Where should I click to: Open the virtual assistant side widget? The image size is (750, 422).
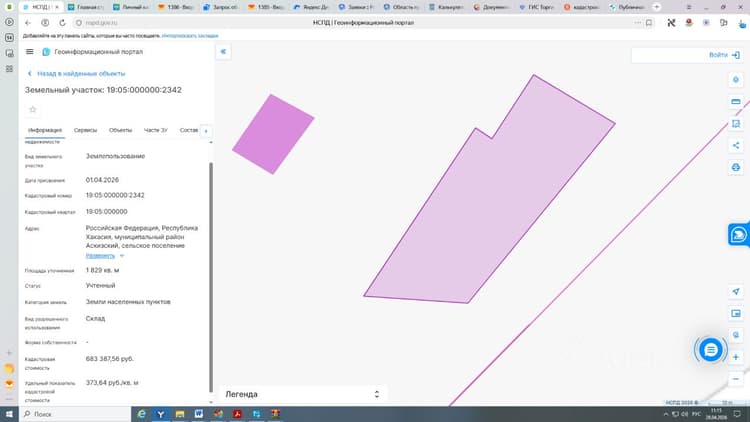click(x=739, y=234)
